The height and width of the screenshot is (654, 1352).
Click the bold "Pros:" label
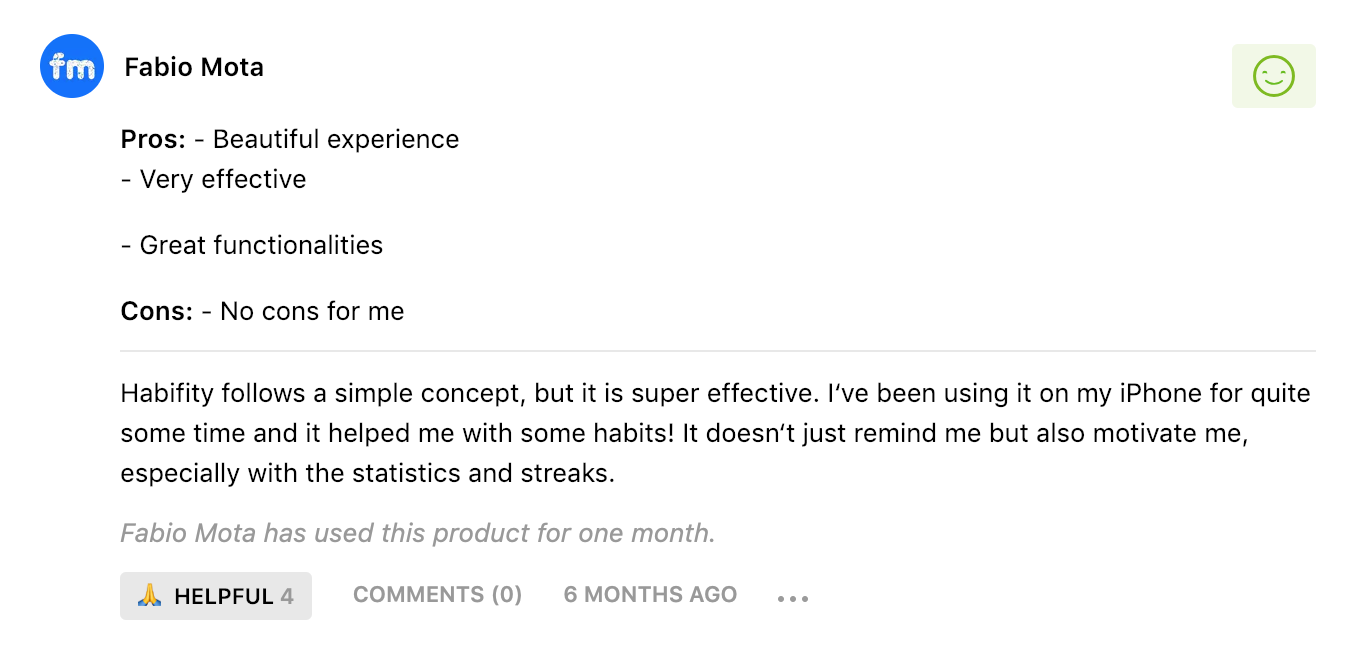click(x=153, y=139)
